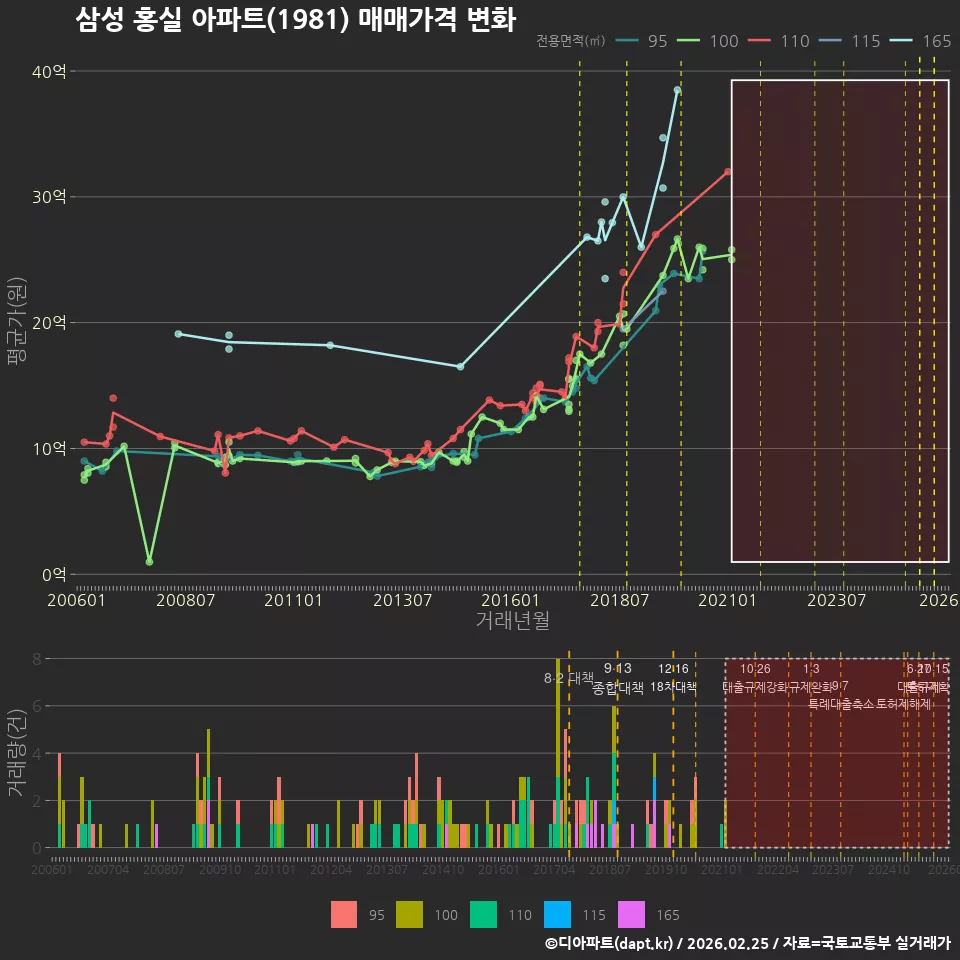The width and height of the screenshot is (960, 960).
Task: Click the green 110 bottom legend swatch
Action: point(483,915)
